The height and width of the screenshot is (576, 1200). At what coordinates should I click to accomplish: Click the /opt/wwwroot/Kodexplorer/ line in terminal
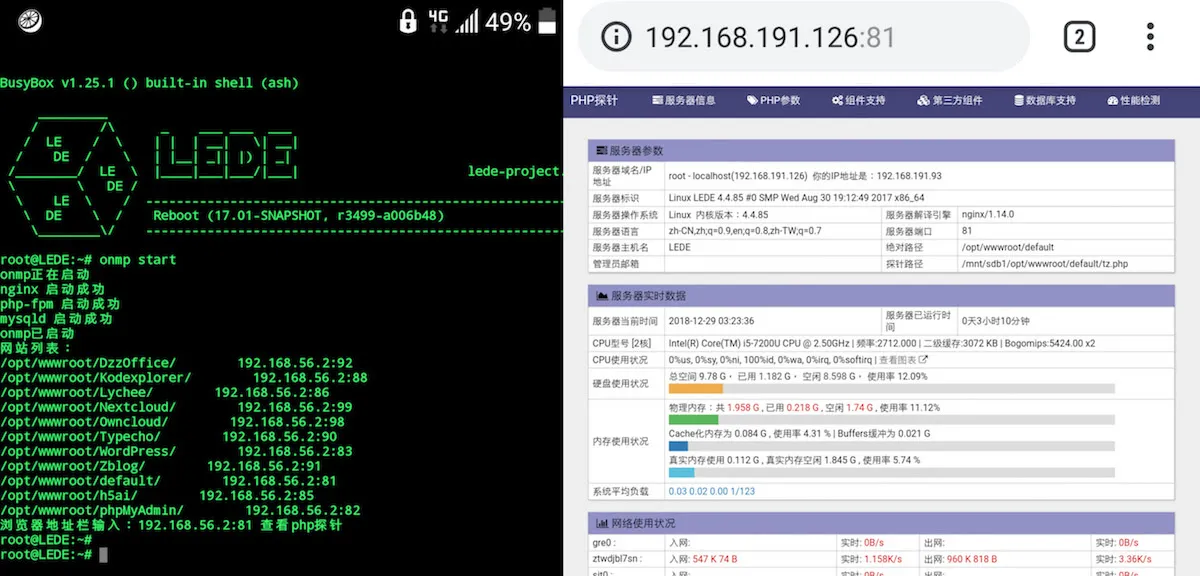(184, 378)
